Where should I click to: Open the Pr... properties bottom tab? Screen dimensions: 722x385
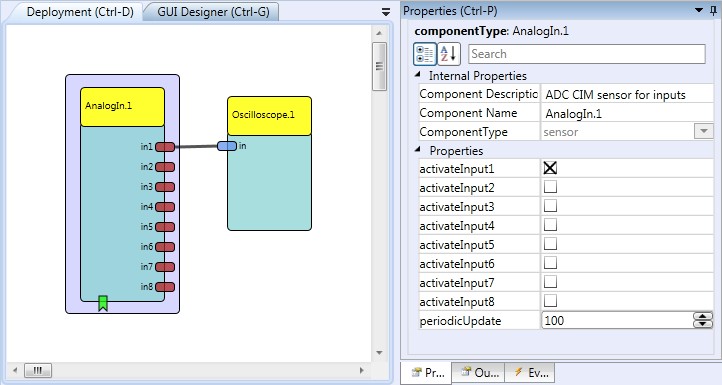point(427,373)
